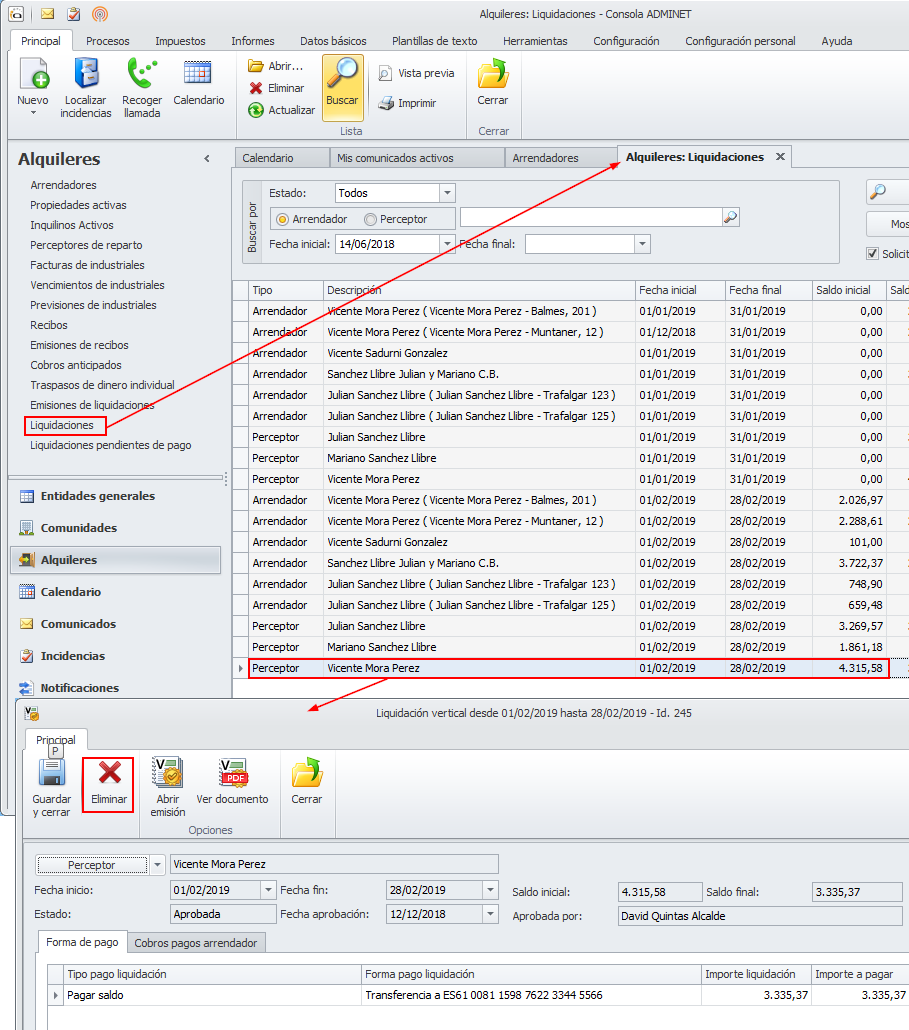Open Liquidaciones in the sidebar
Screen dimensions: 909x1030
[62, 425]
